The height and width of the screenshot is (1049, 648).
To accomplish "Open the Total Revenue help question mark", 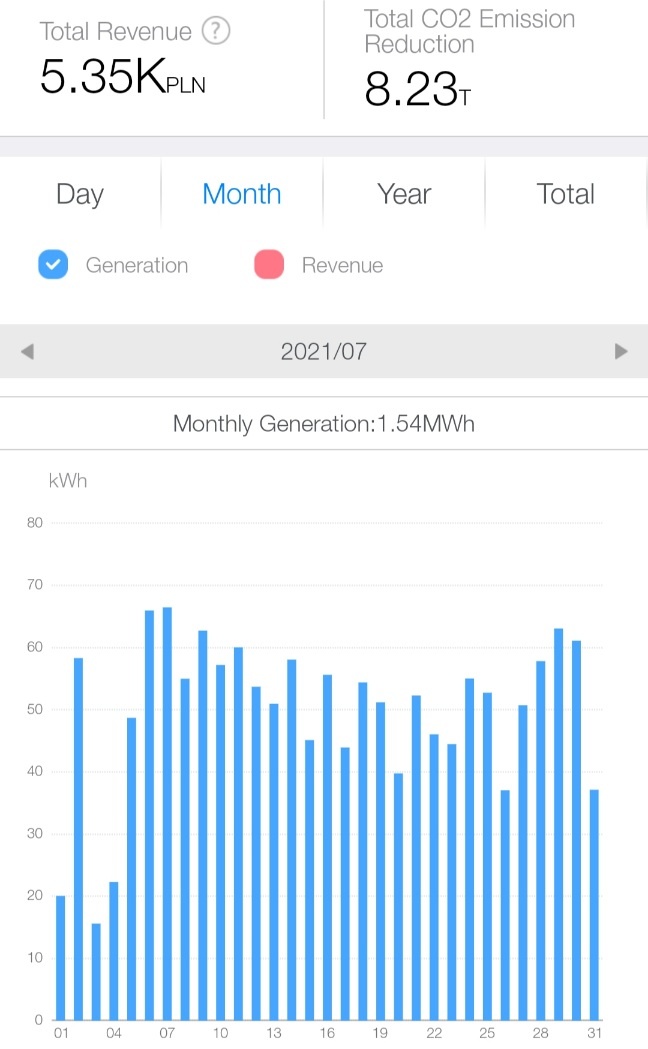I will pyautogui.click(x=216, y=31).
